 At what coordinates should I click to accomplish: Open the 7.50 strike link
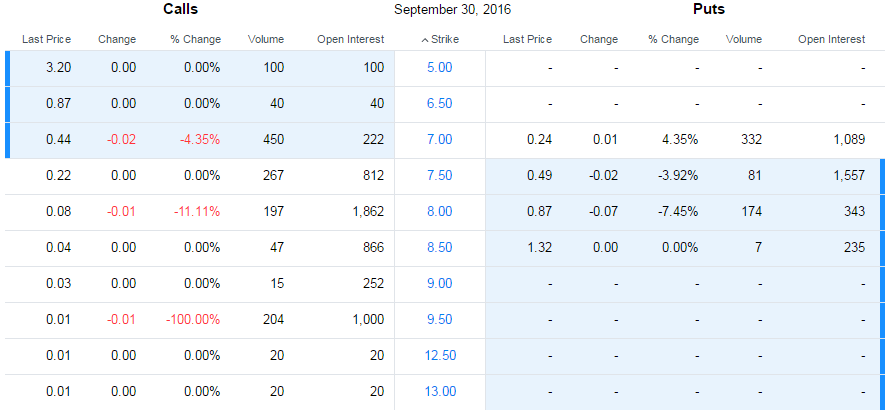click(440, 176)
